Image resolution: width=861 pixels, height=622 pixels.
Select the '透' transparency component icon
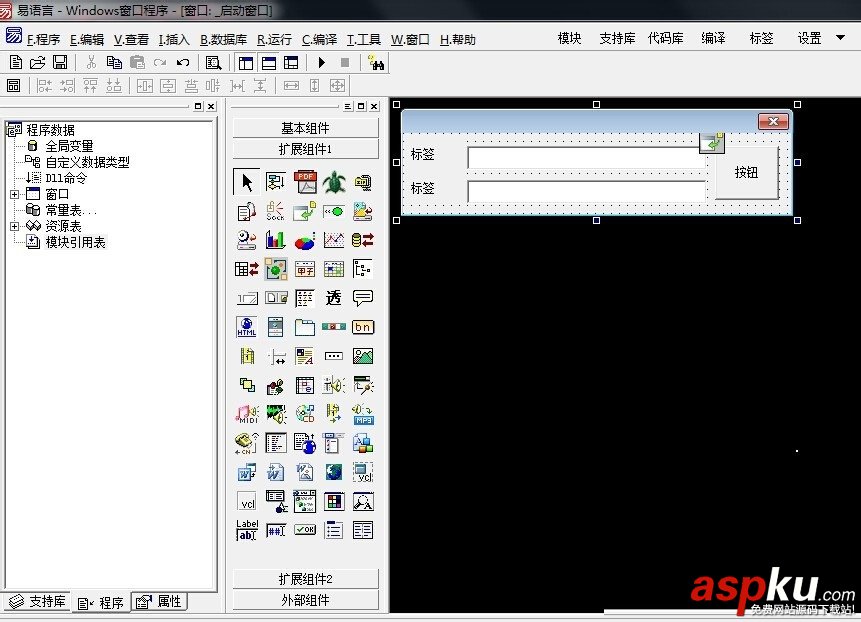coord(334,298)
